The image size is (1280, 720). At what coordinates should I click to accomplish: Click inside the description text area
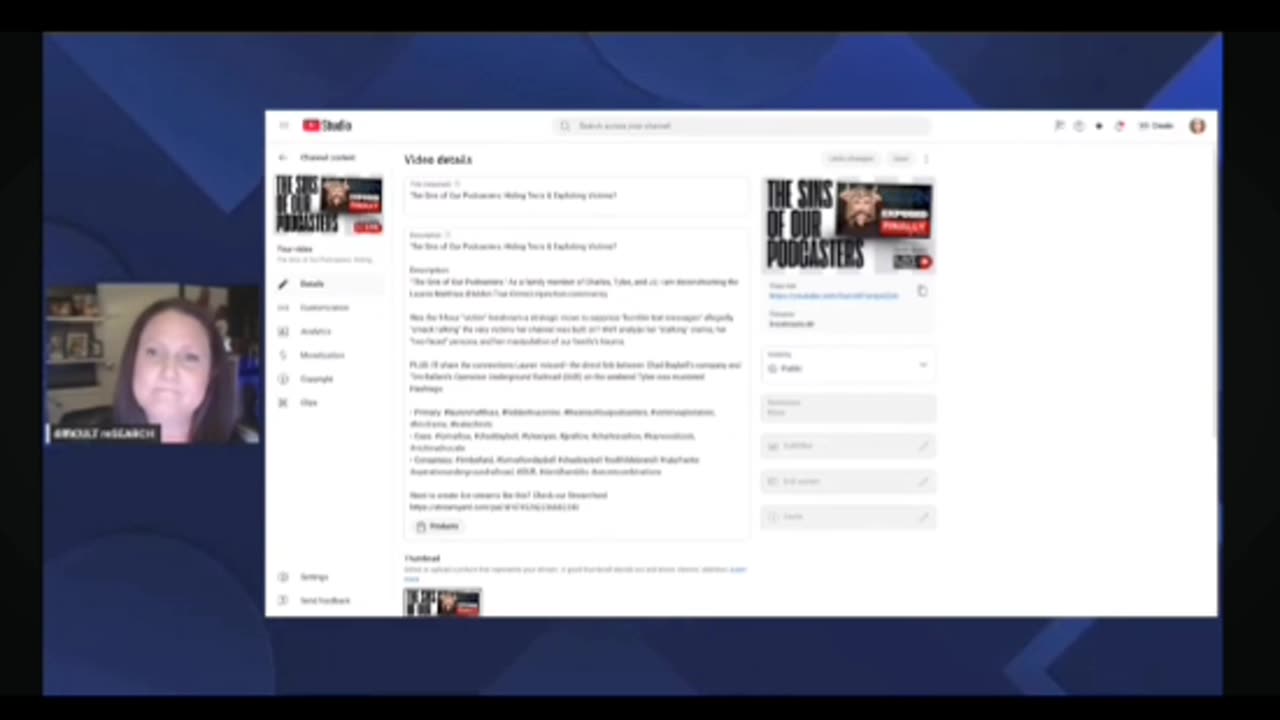pyautogui.click(x=576, y=382)
